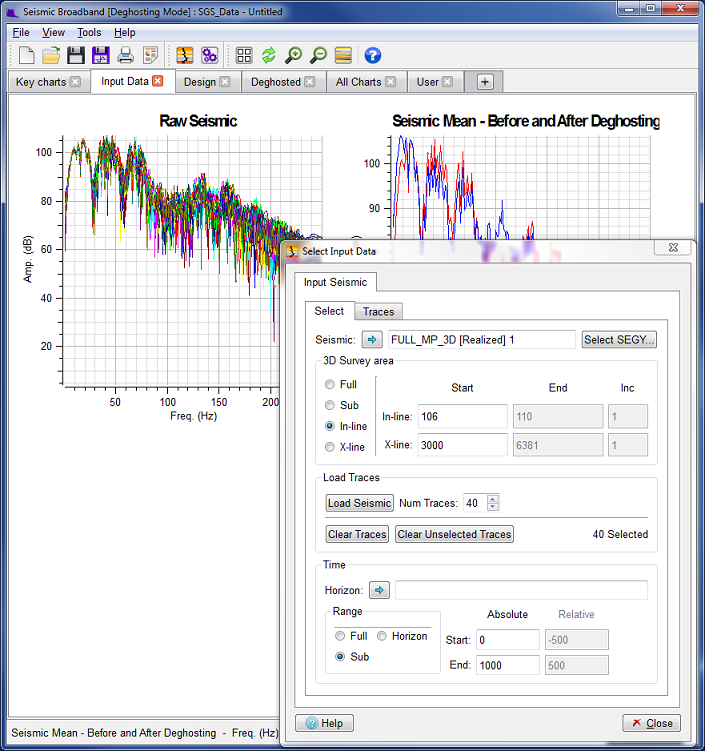
Task: Open Select Input Data seismic icon
Action: (x=184, y=55)
